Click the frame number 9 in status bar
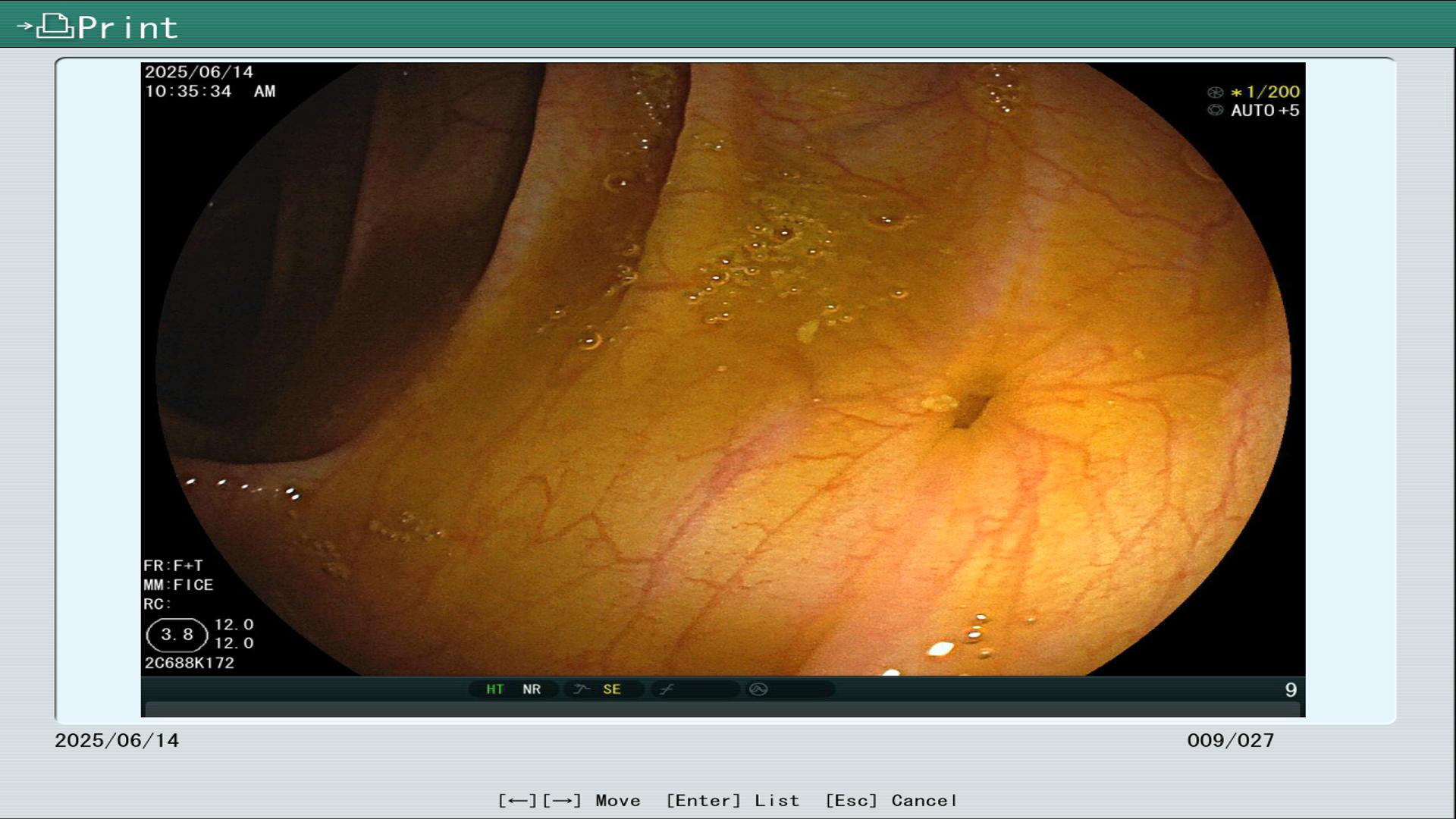Viewport: 1456px width, 819px height. tap(1291, 690)
